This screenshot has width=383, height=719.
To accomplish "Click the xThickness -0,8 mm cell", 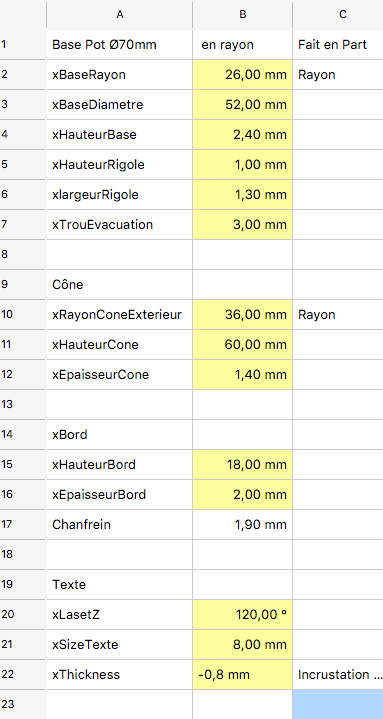I will [x=243, y=675].
